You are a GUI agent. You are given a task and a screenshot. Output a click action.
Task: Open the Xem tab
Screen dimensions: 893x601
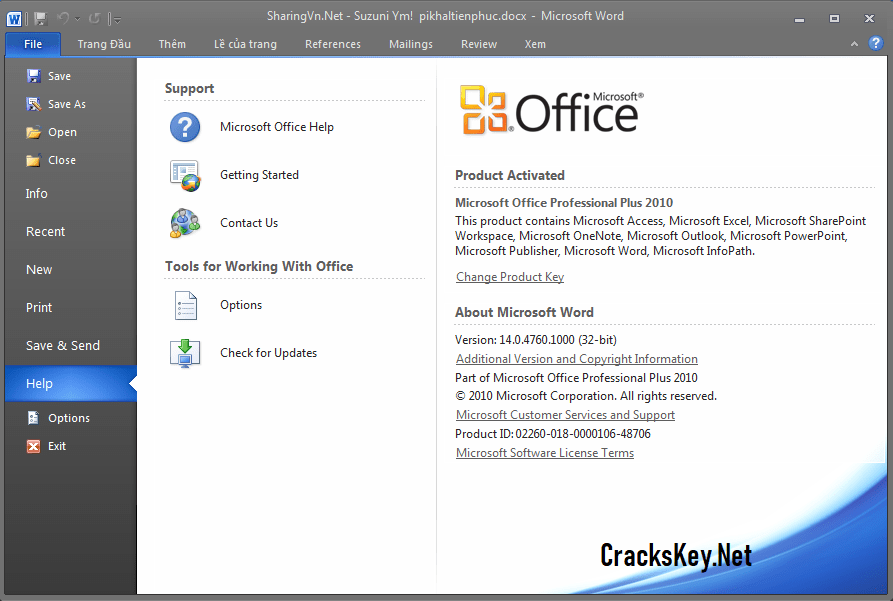[535, 44]
